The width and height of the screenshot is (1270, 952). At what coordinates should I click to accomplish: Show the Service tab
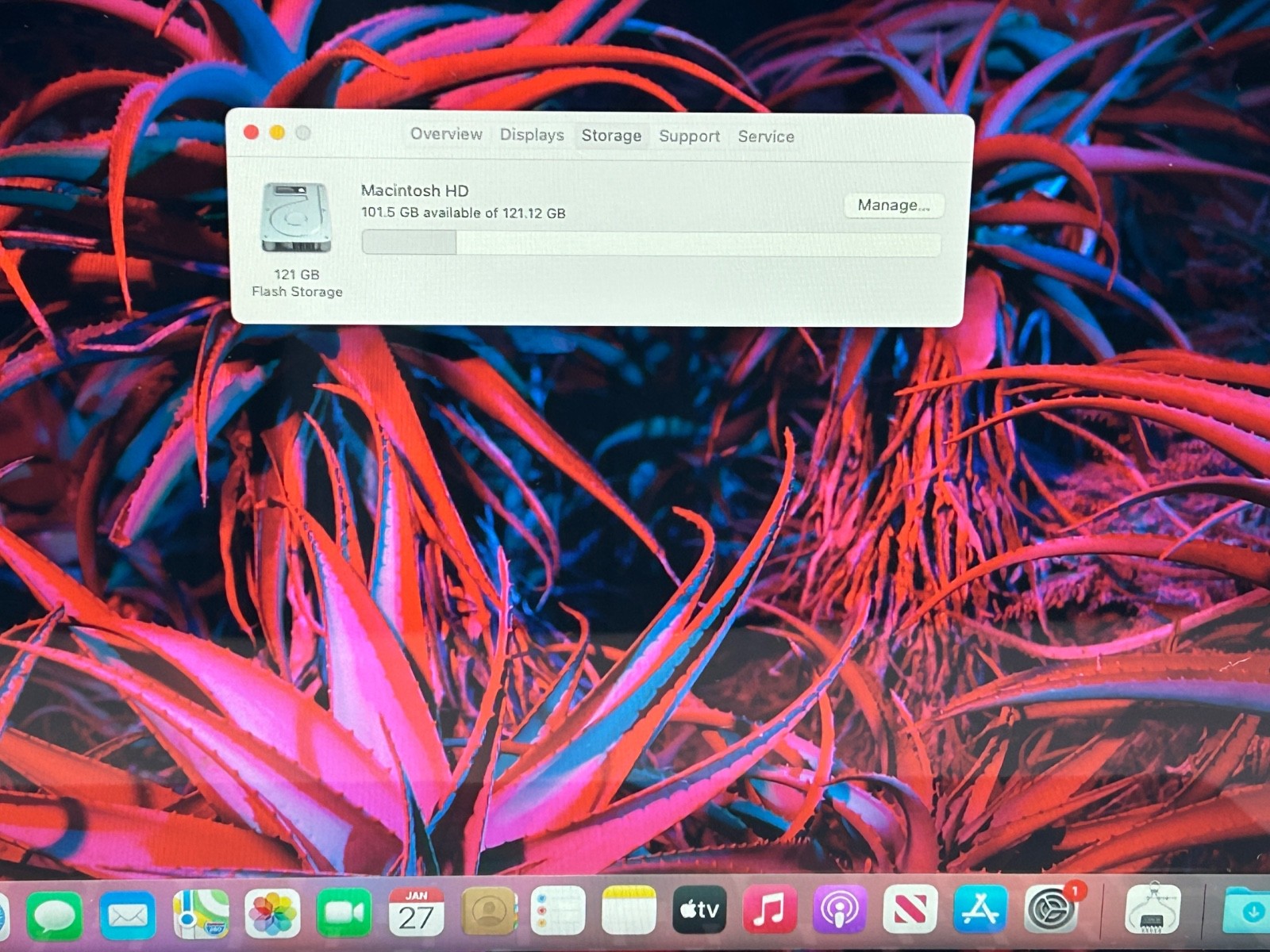tap(766, 136)
